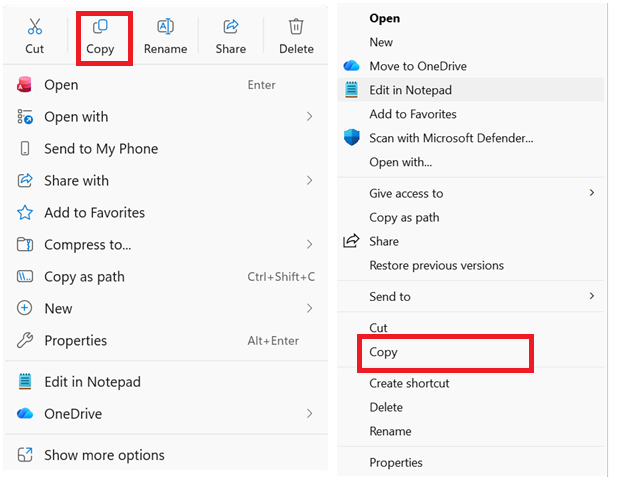The height and width of the screenshot is (483, 629).
Task: Expand the OneDrive submenu arrow
Action: click(x=309, y=414)
